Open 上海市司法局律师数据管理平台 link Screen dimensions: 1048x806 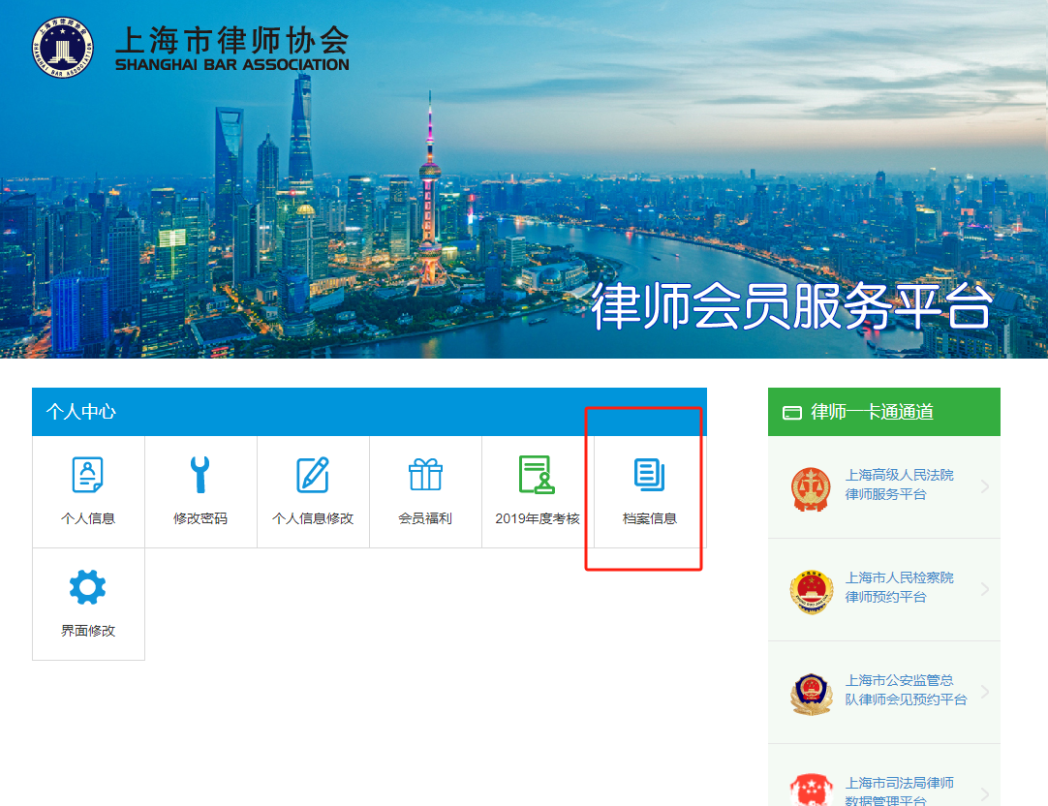899,791
